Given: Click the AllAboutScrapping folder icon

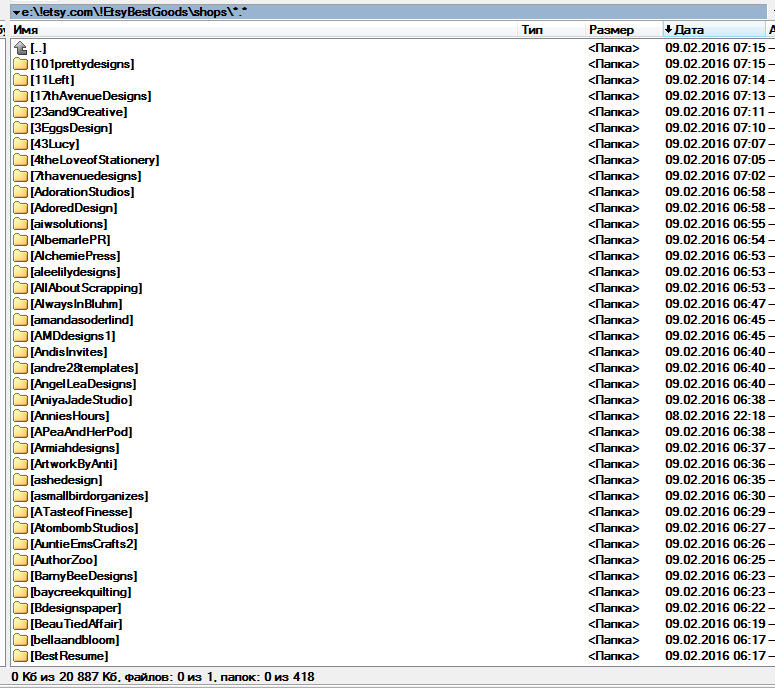Looking at the screenshot, I should point(20,288).
